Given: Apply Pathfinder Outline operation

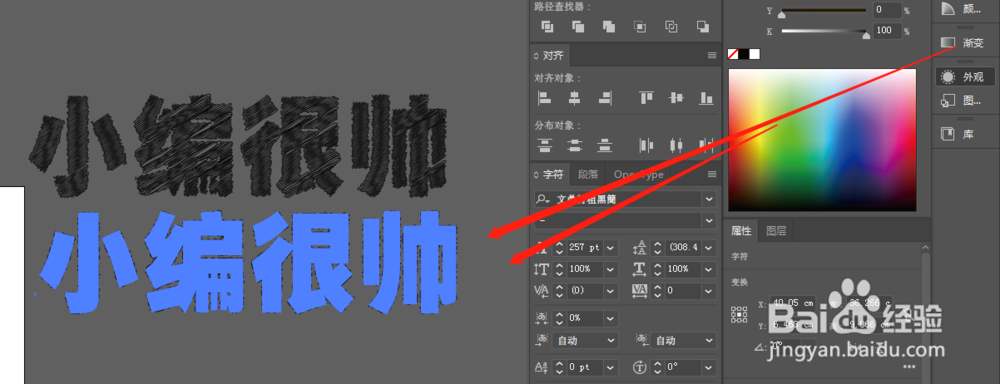Looking at the screenshot, I should point(671,26).
